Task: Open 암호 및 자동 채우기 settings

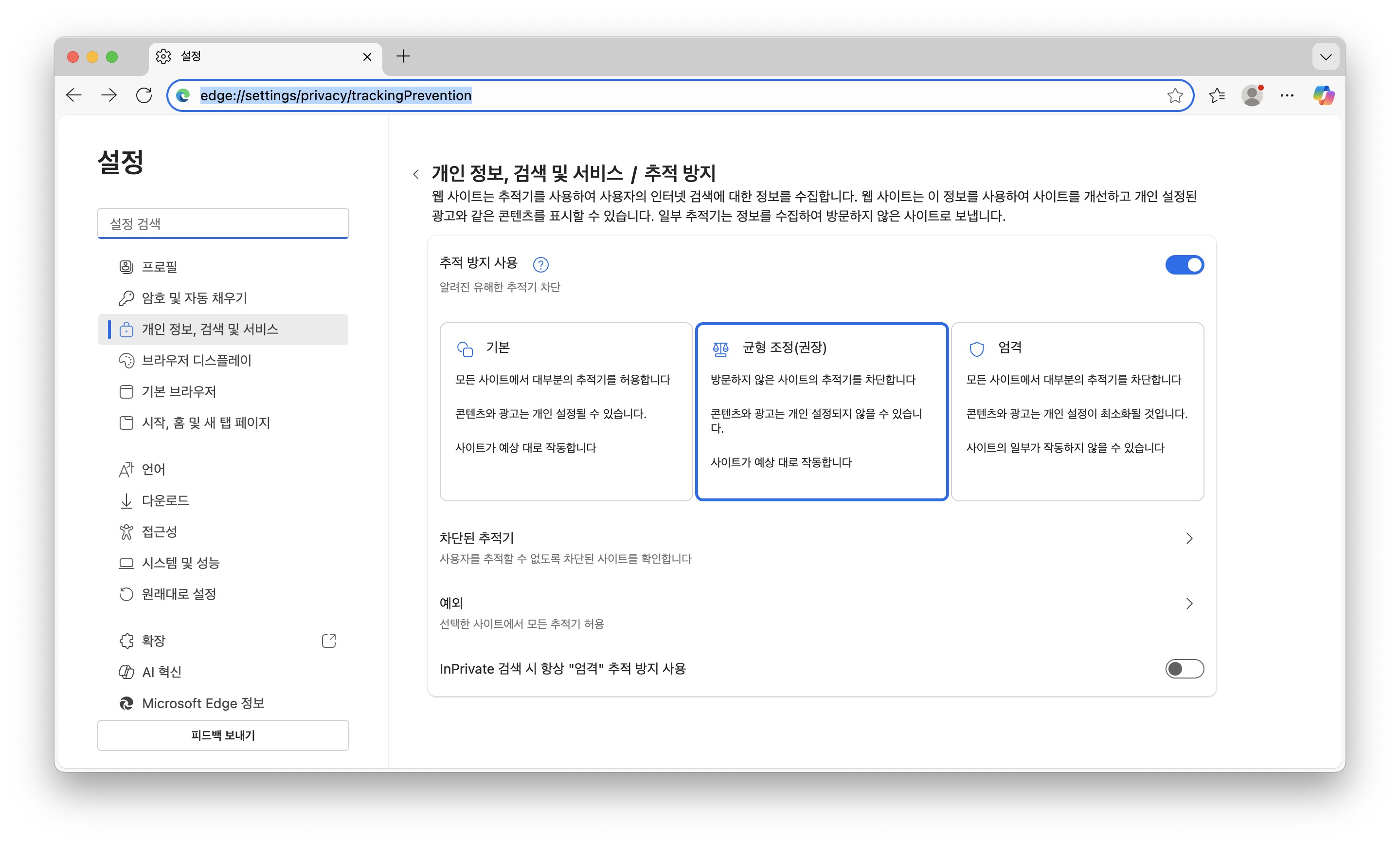Action: click(x=223, y=298)
